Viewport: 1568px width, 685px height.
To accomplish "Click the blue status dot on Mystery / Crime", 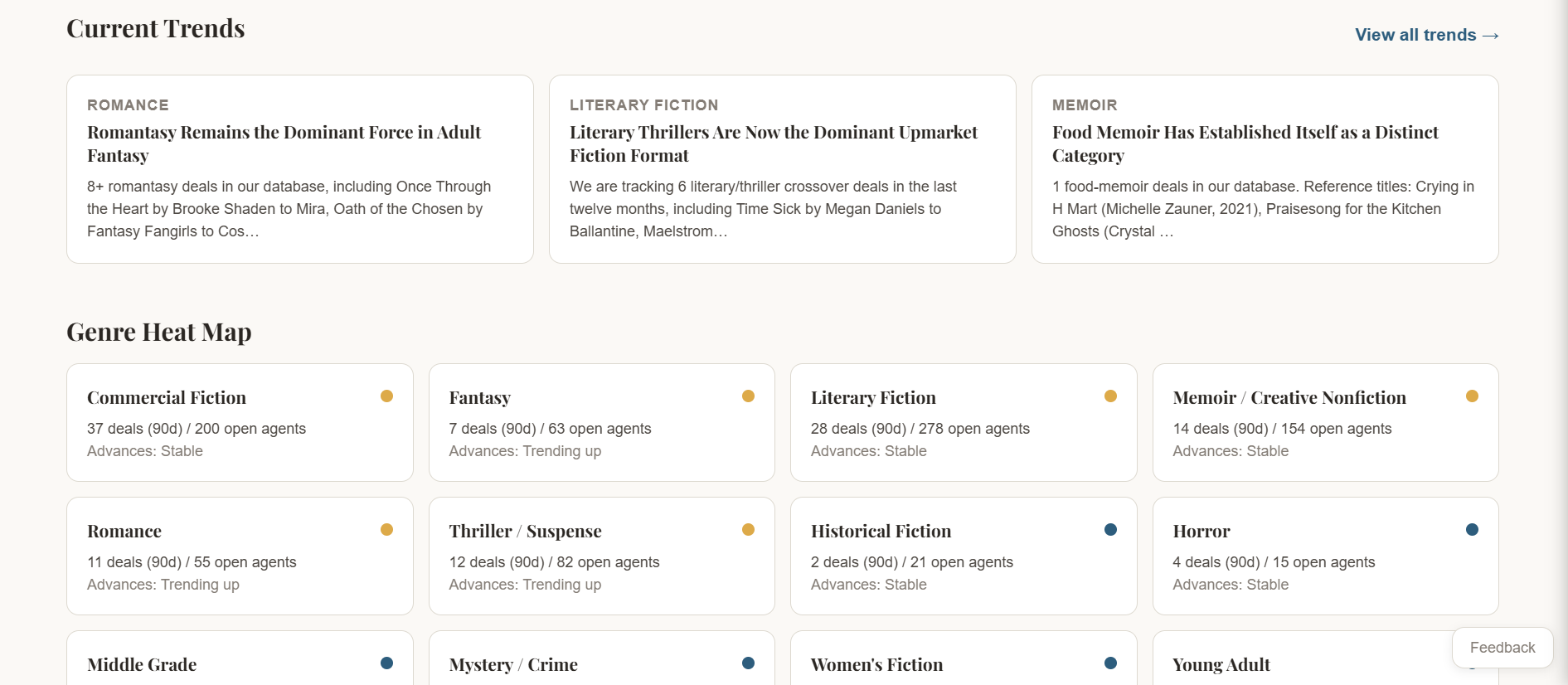I will coord(748,663).
